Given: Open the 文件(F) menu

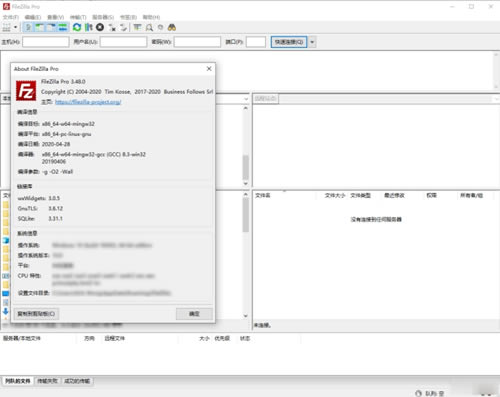Looking at the screenshot, I should [x=11, y=17].
